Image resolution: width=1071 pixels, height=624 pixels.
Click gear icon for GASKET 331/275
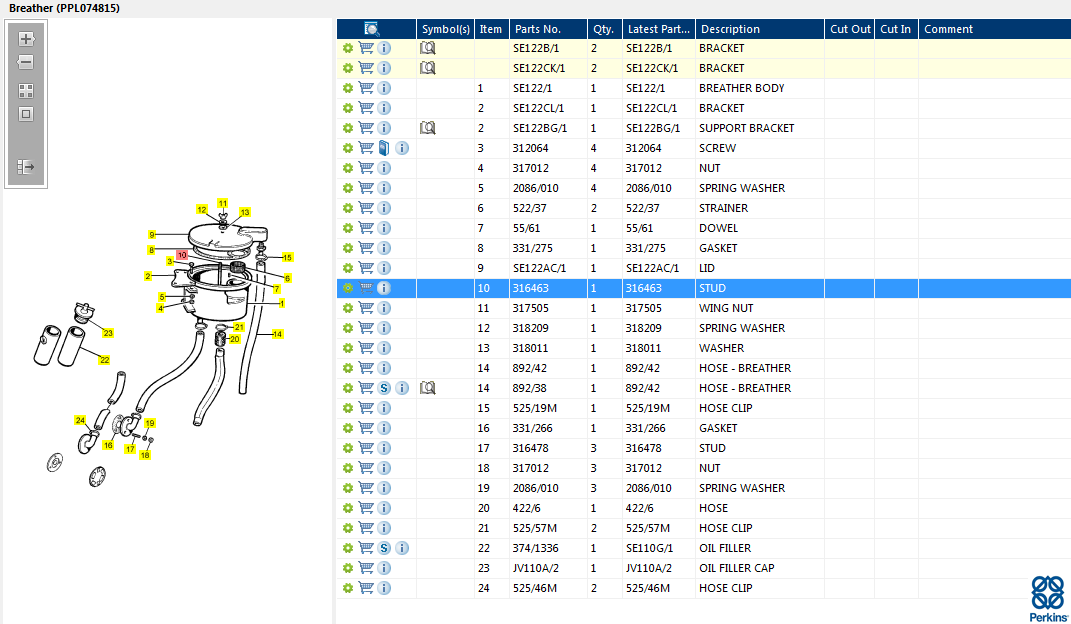(x=348, y=248)
